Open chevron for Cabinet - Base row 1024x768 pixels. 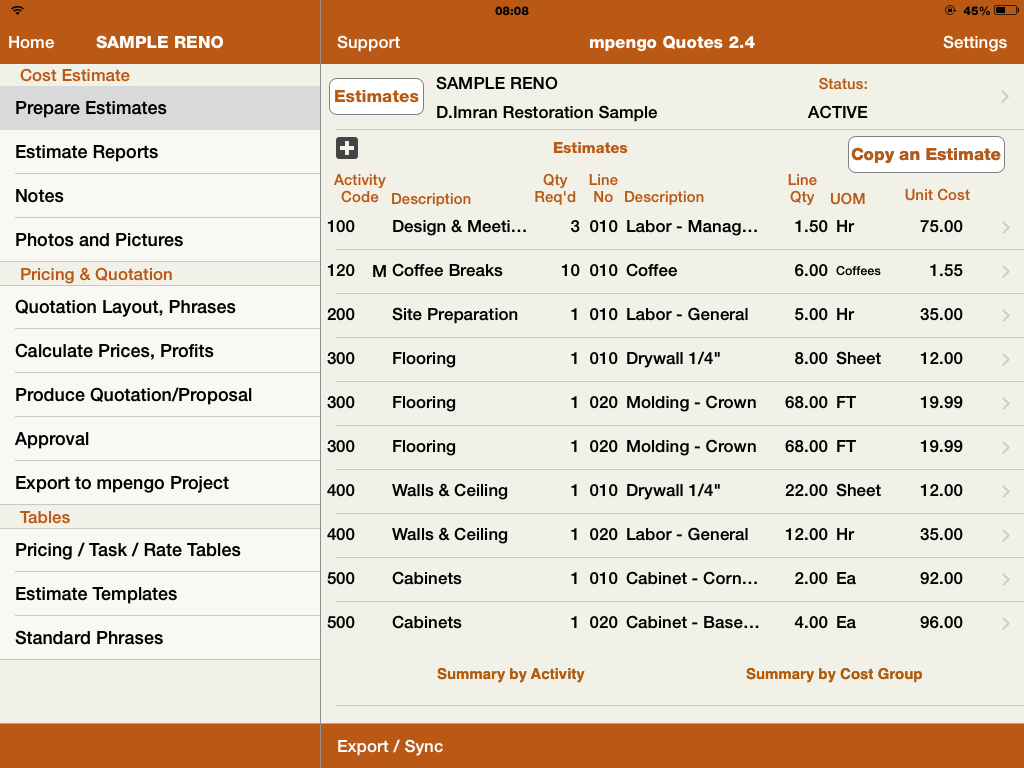[x=1006, y=623]
